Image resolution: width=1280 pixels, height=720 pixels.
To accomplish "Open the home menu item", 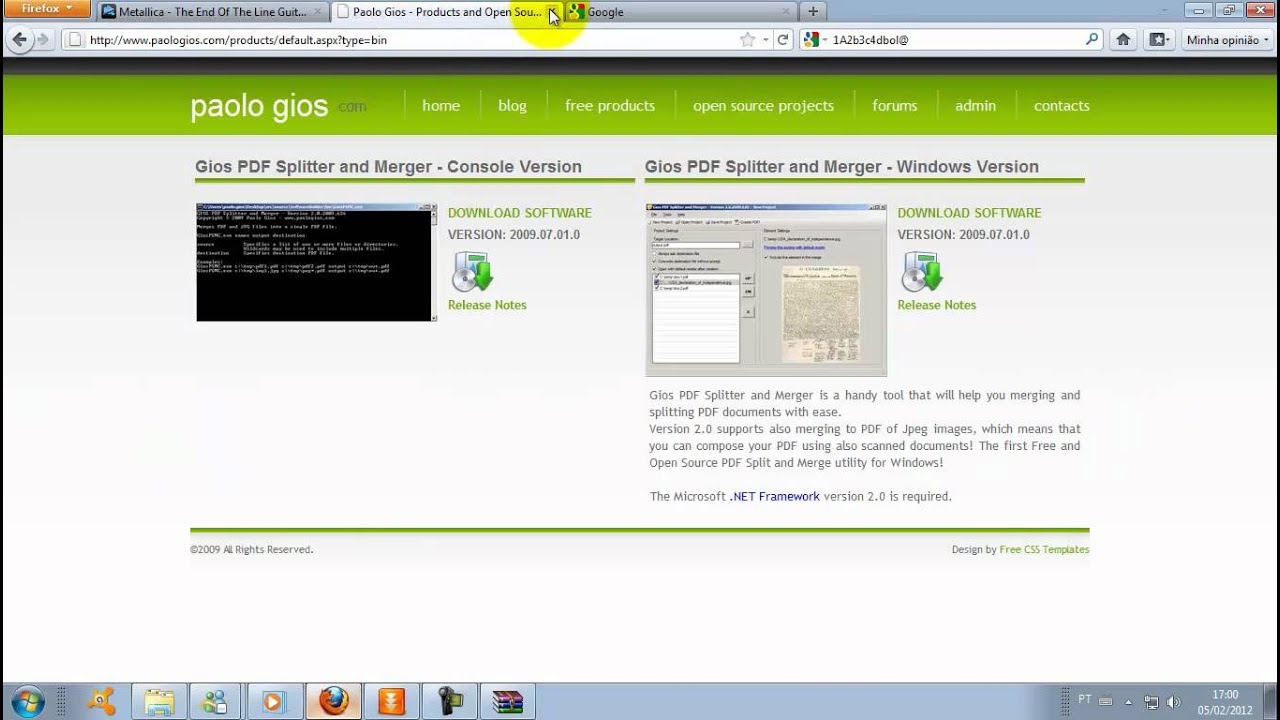I will [x=441, y=105].
